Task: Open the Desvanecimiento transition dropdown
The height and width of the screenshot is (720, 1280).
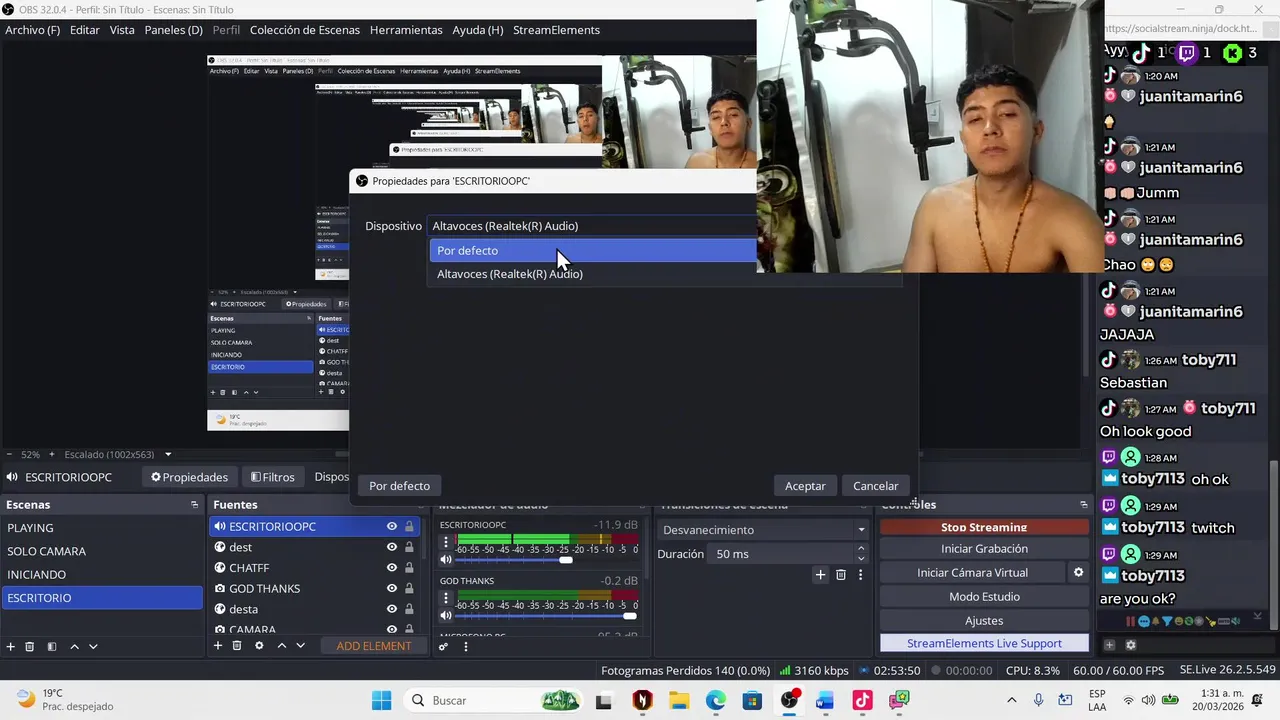Action: pyautogui.click(x=764, y=530)
